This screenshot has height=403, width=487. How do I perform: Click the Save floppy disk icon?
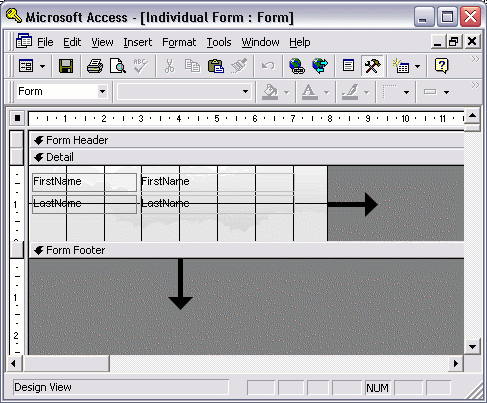66,66
